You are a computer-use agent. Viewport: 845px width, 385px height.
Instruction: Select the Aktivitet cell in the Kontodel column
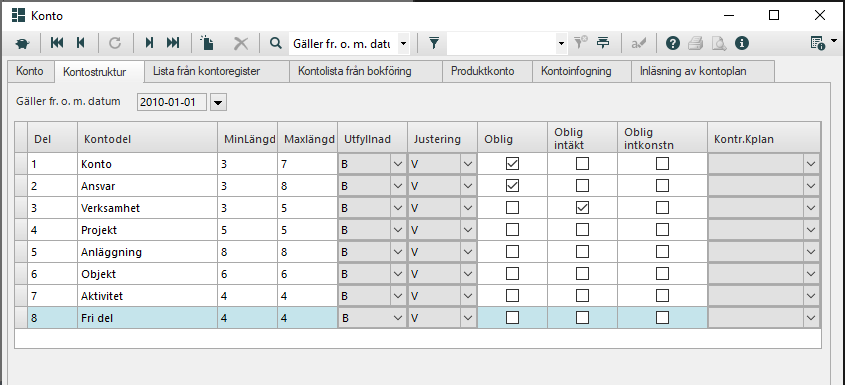147,297
